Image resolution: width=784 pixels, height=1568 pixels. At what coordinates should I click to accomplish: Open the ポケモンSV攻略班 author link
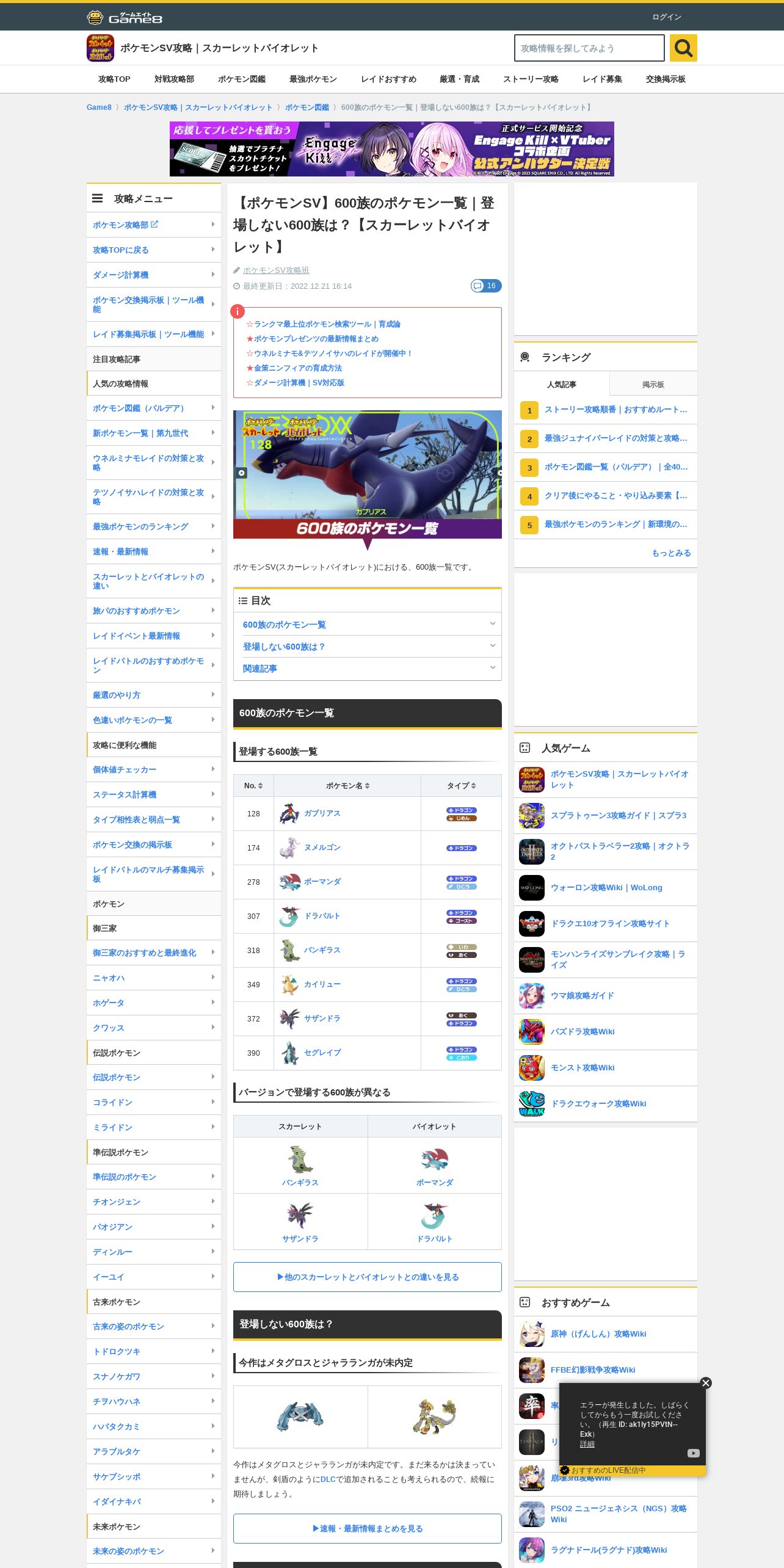276,270
